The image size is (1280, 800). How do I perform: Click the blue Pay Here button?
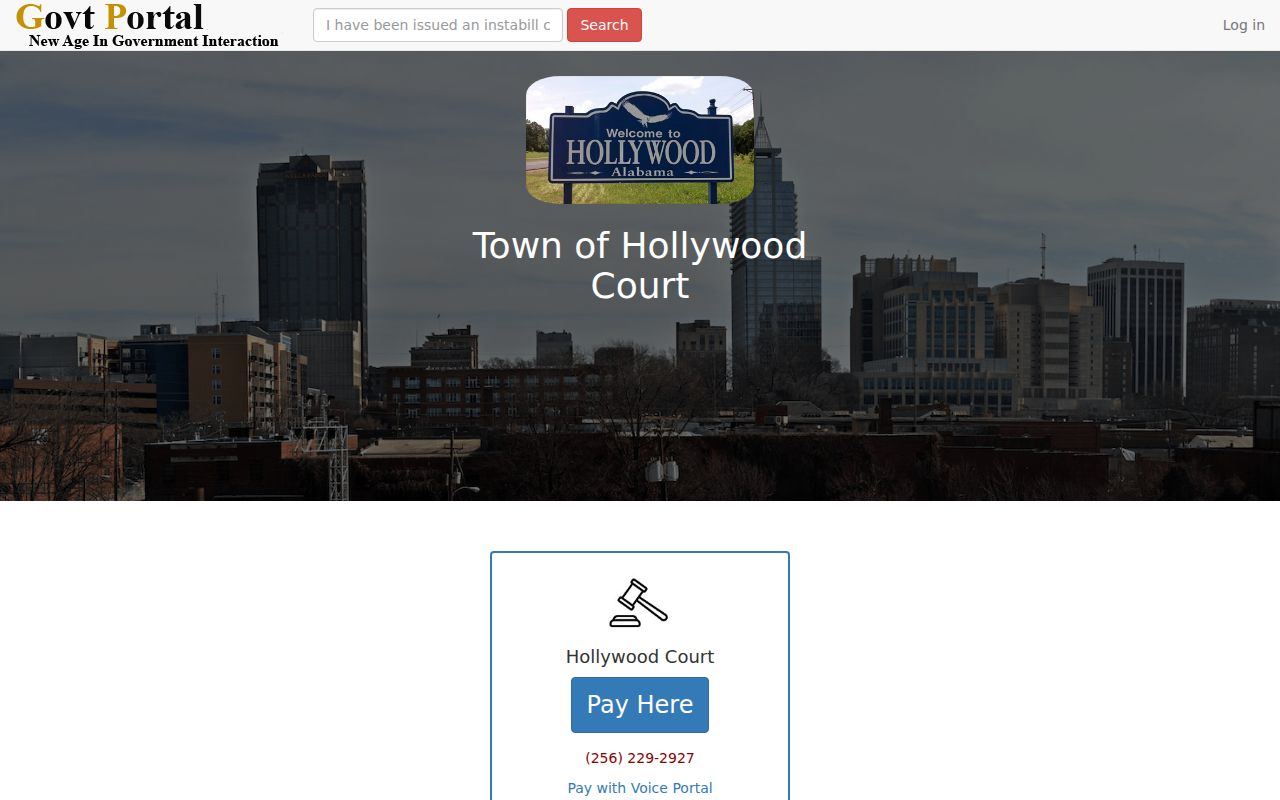point(640,705)
